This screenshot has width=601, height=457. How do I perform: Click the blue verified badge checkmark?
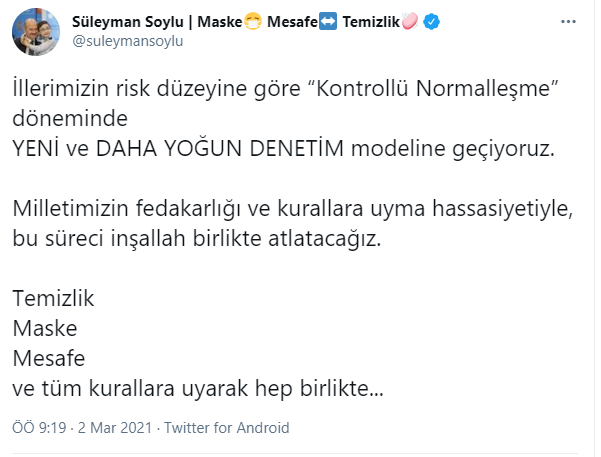click(431, 22)
